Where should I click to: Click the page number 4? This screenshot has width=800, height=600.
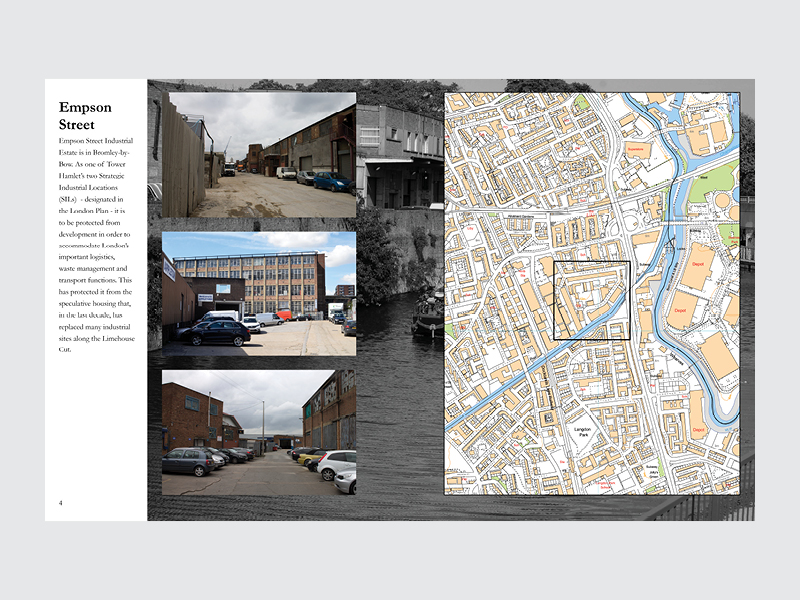pos(60,502)
